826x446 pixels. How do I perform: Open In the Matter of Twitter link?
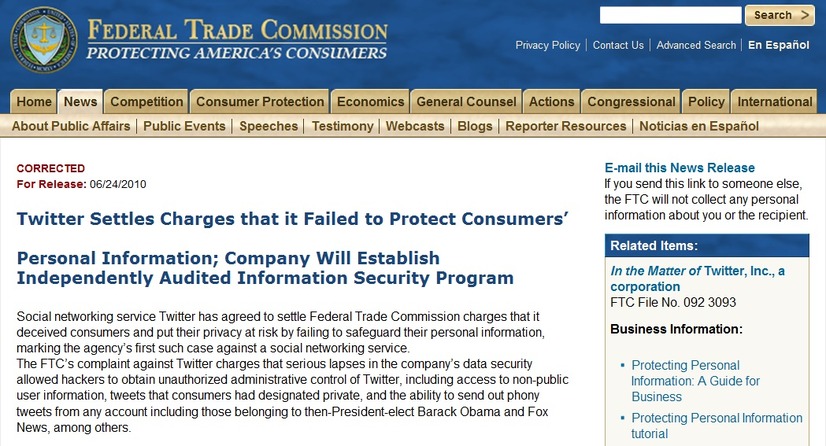(697, 279)
